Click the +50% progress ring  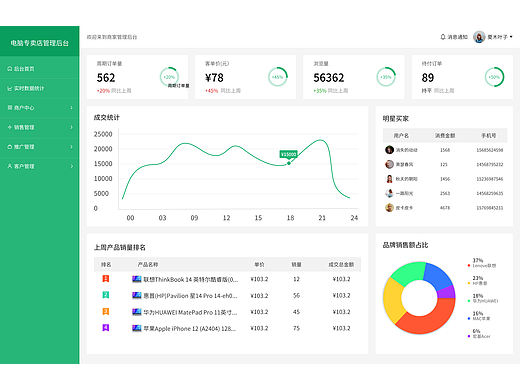pyautogui.click(x=494, y=77)
